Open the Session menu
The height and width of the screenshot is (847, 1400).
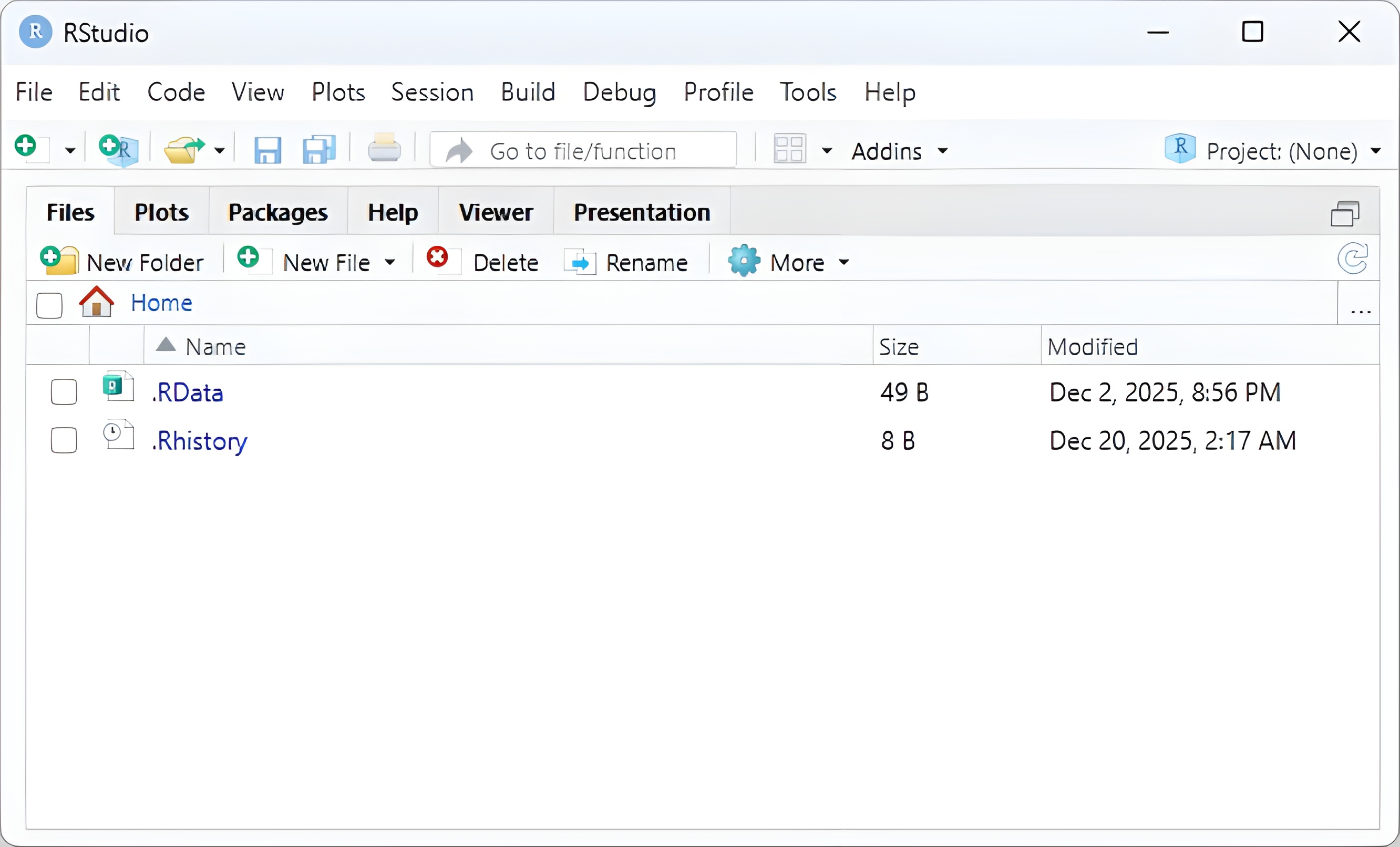coord(432,92)
